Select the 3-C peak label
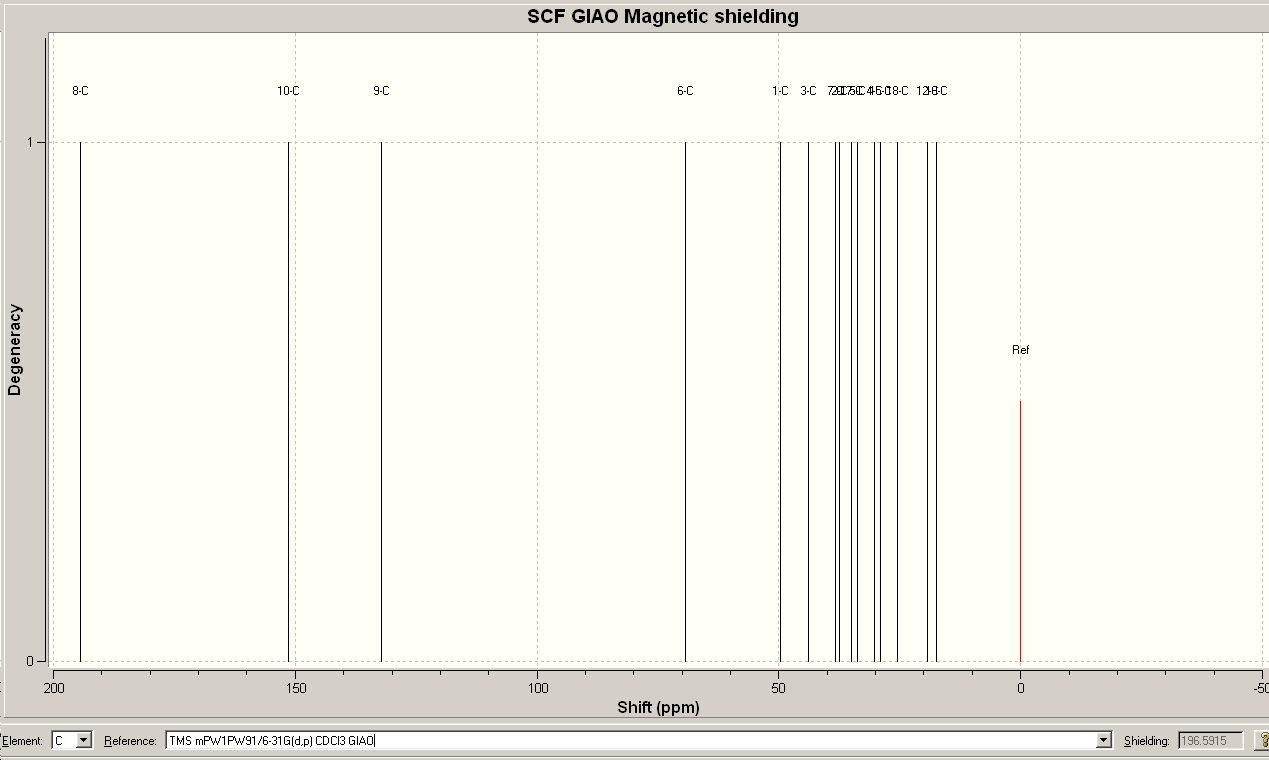The image size is (1269, 760). coord(808,91)
